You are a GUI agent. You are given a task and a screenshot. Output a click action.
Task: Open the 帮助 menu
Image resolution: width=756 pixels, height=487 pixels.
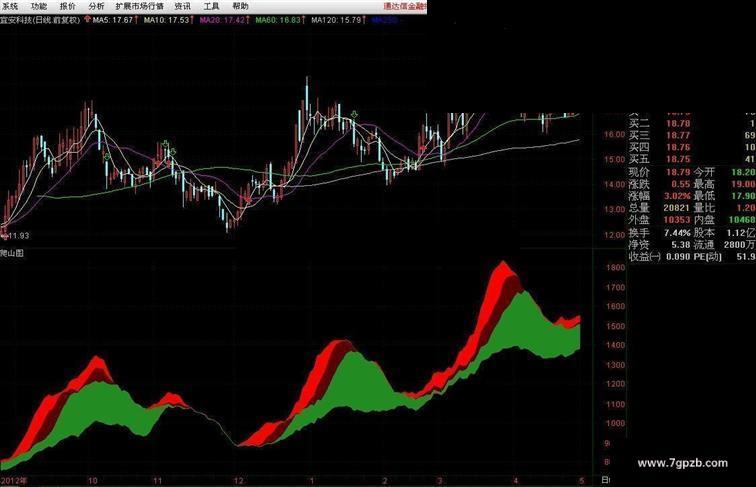[240, 6]
